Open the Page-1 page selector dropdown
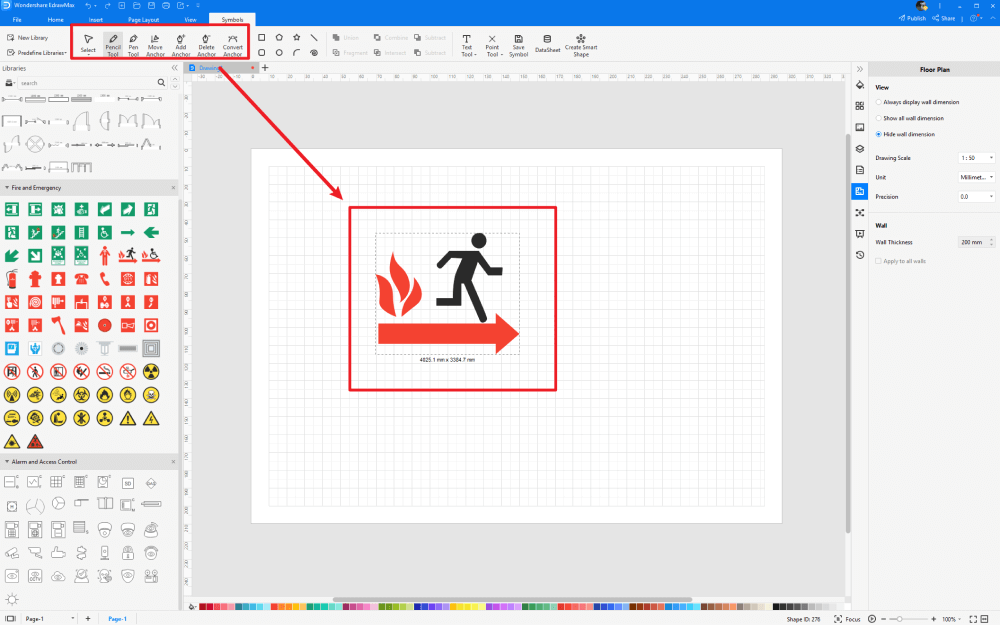Viewport: 1000px width, 625px height. pyautogui.click(x=50, y=619)
